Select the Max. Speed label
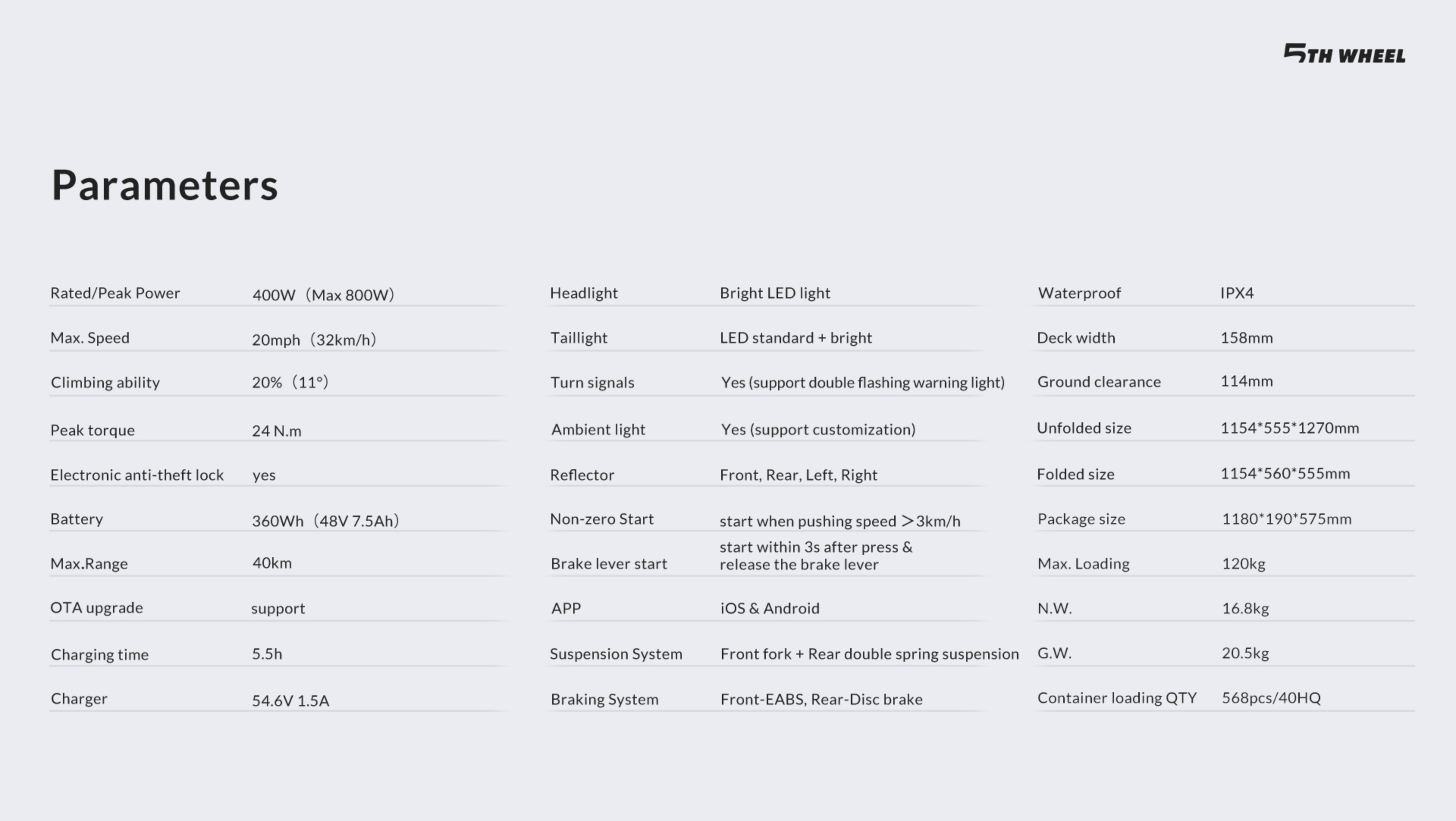This screenshot has height=821, width=1456. pos(90,338)
